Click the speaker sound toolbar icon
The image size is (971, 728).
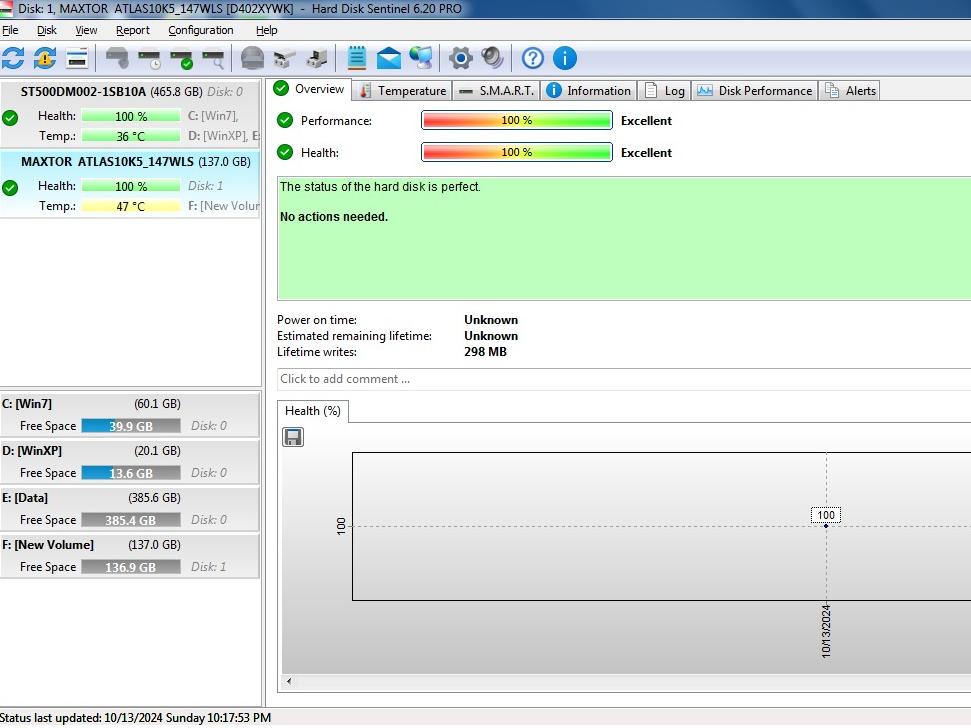(x=493, y=58)
